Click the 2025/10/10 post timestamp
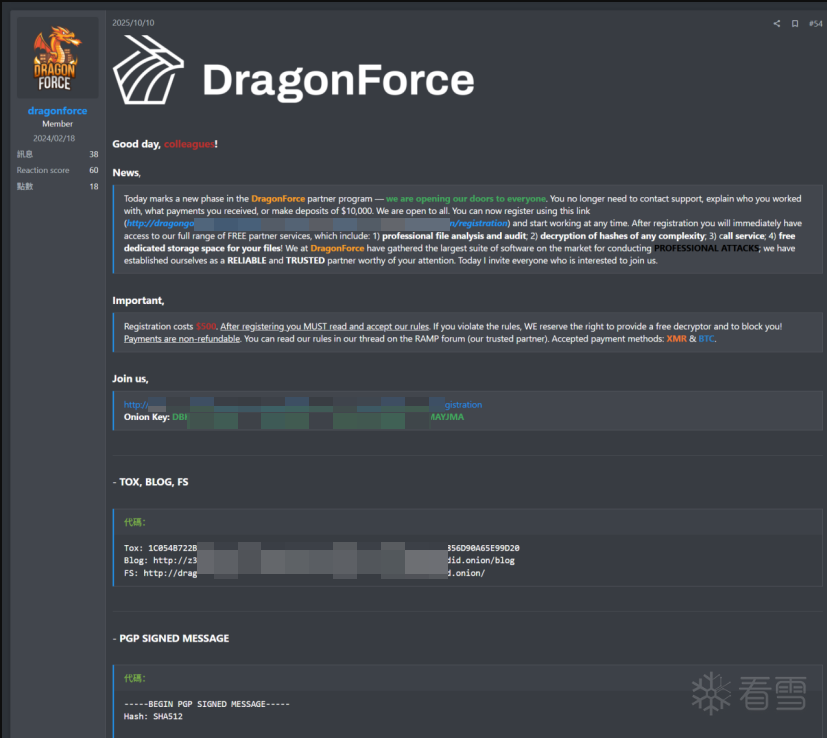Screen dimensions: 827x738 click(133, 22)
